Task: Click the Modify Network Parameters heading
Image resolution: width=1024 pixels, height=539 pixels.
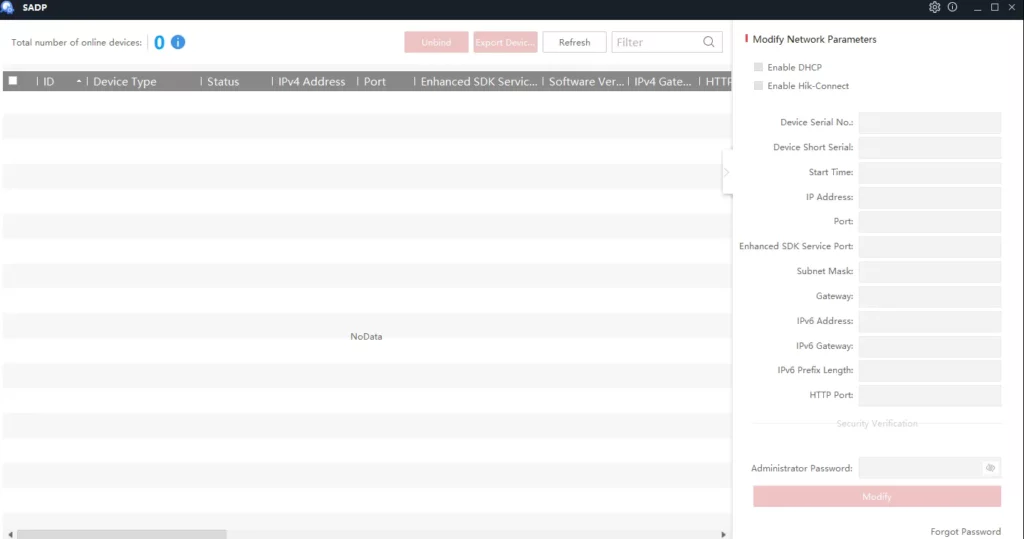Action: tap(814, 39)
